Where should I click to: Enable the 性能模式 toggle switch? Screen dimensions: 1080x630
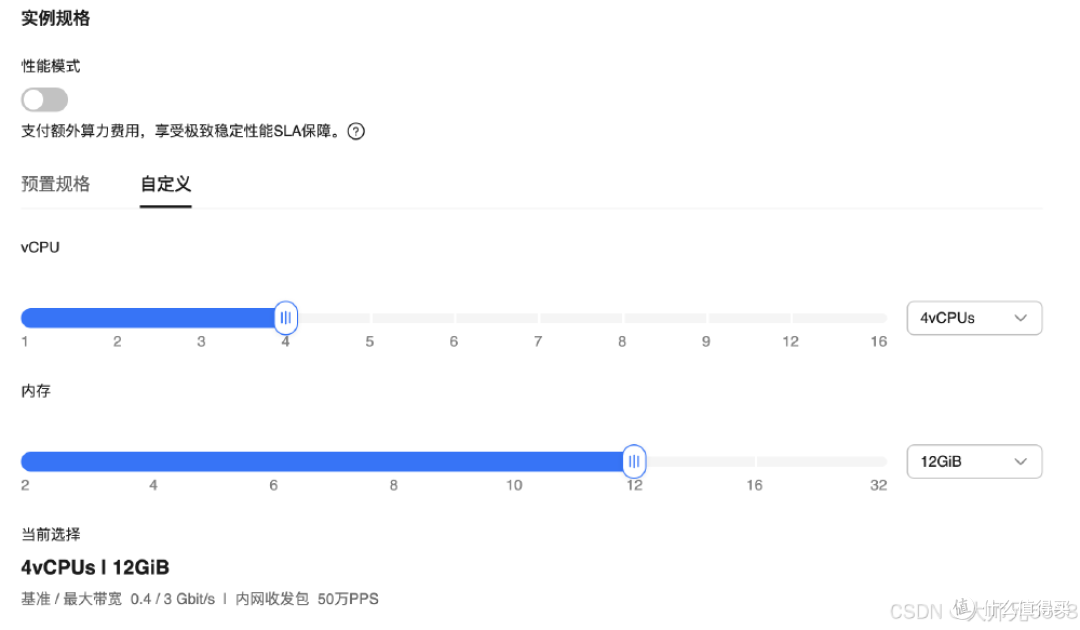coord(44,99)
